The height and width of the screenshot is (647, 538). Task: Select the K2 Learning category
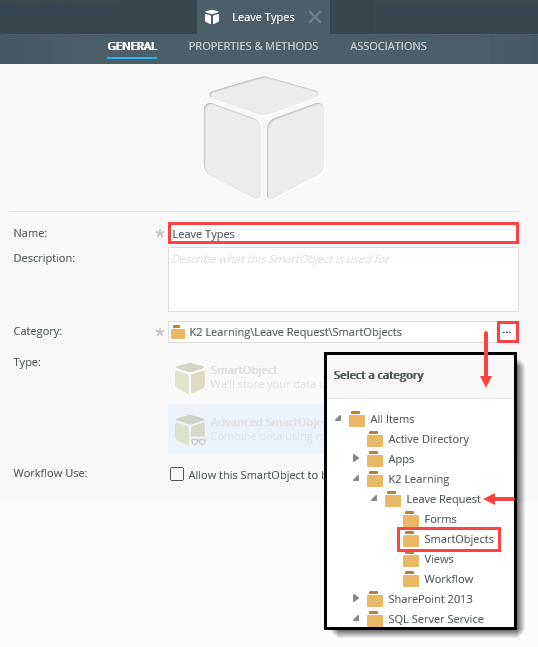(x=418, y=479)
